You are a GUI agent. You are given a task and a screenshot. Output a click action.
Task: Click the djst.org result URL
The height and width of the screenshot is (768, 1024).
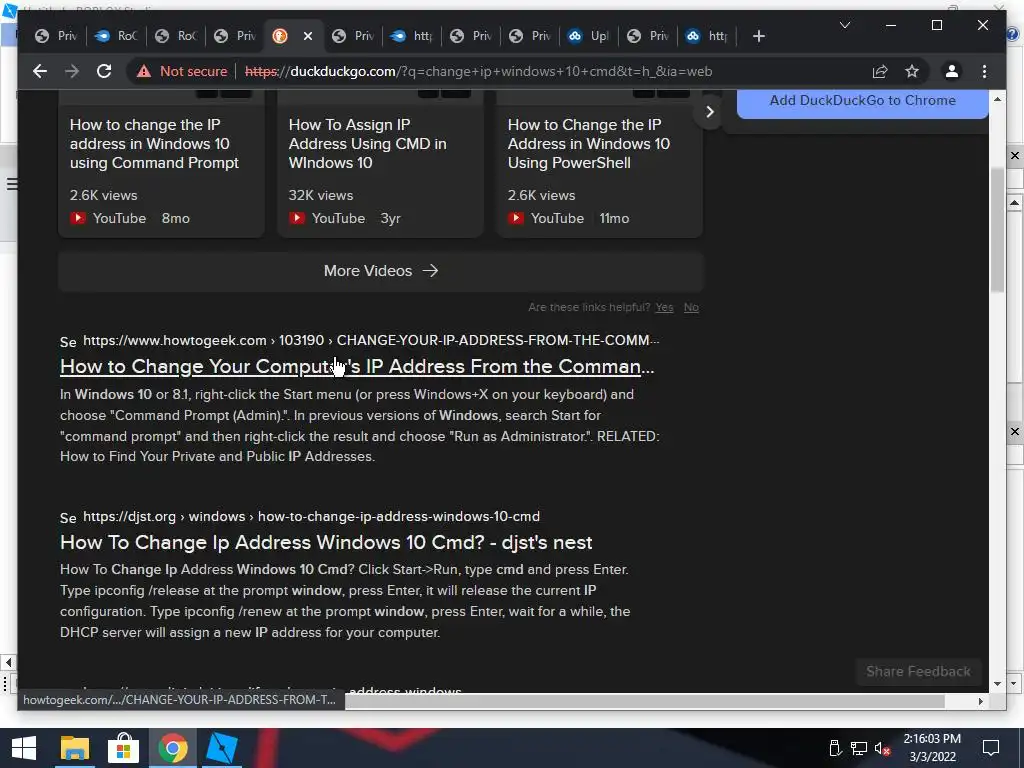tap(311, 517)
